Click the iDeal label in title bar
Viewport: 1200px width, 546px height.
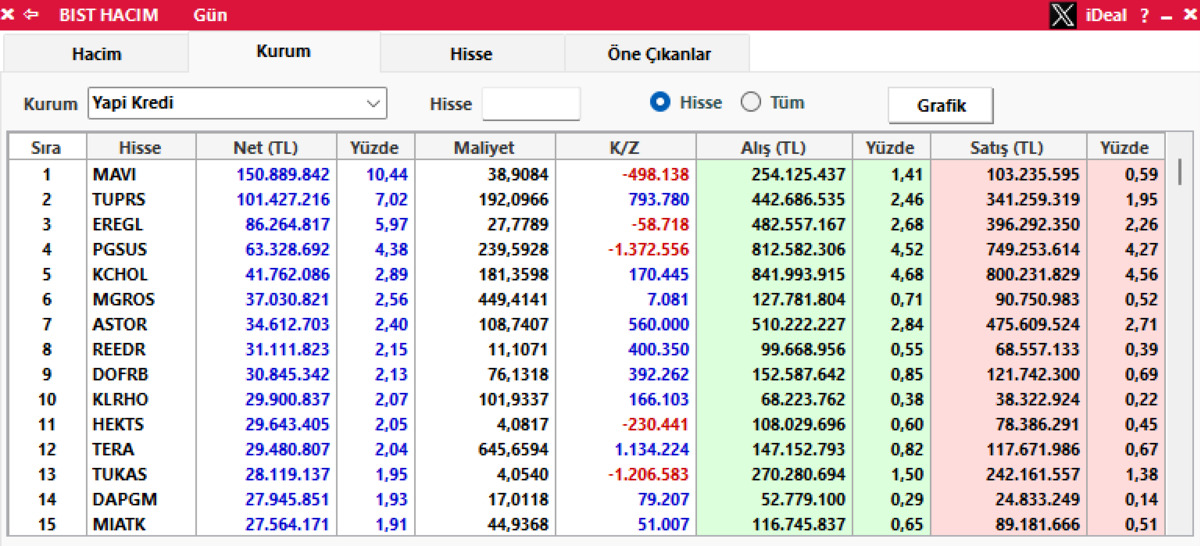1107,16
